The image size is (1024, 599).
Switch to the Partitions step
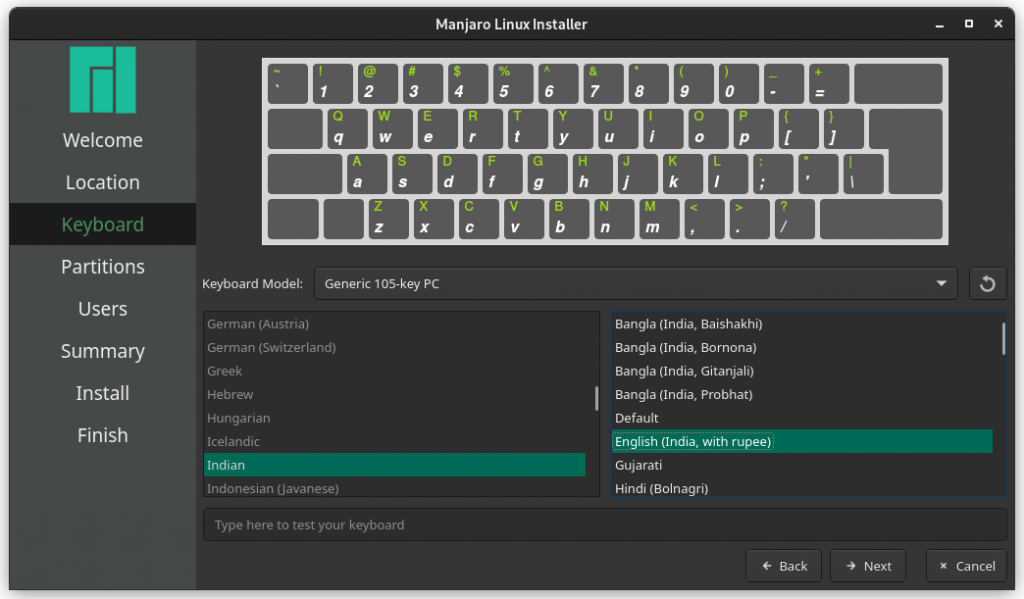(102, 266)
